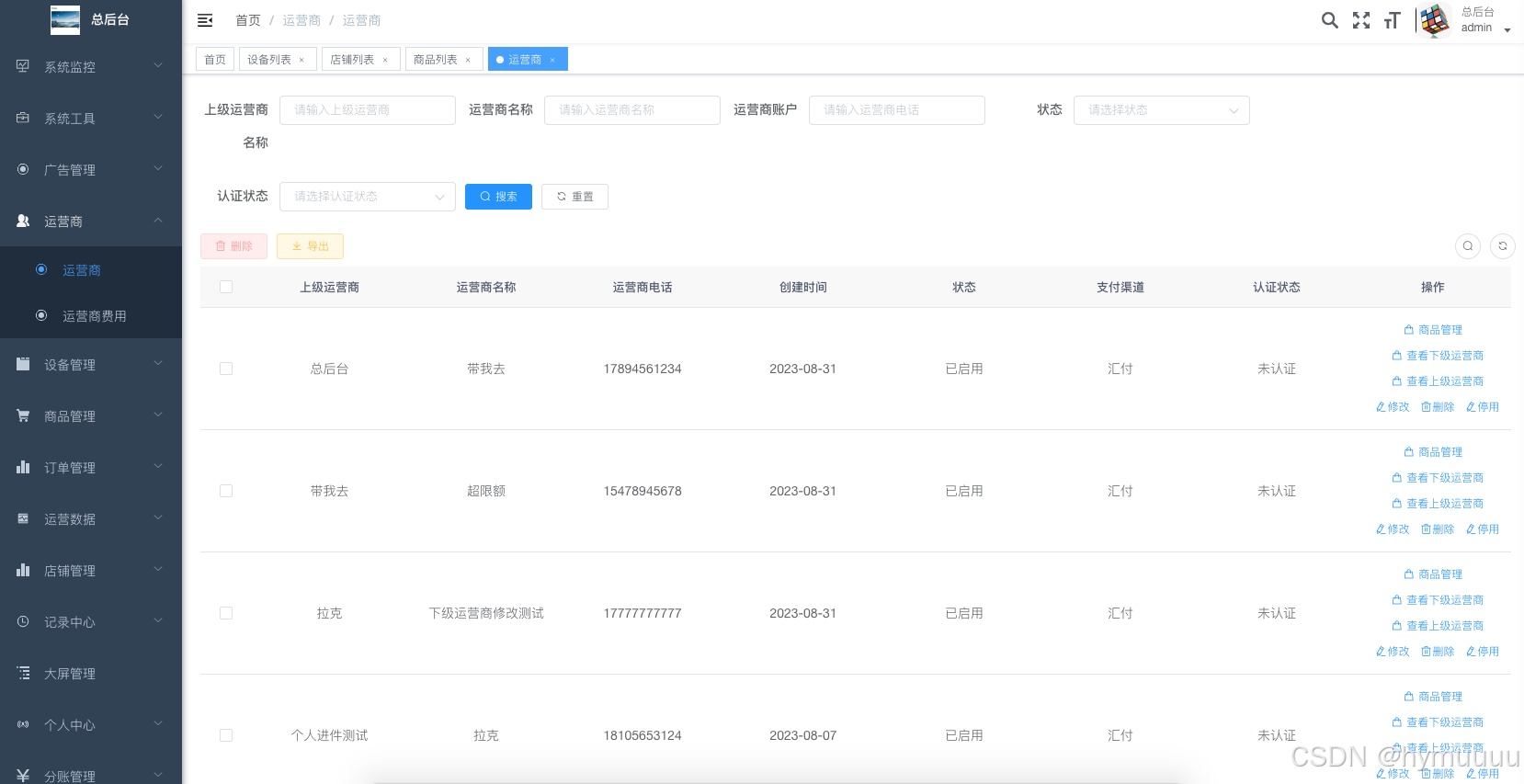This screenshot has height=784, width=1524.
Task: Expand the 广告管理 menu chevron
Action: 158,168
